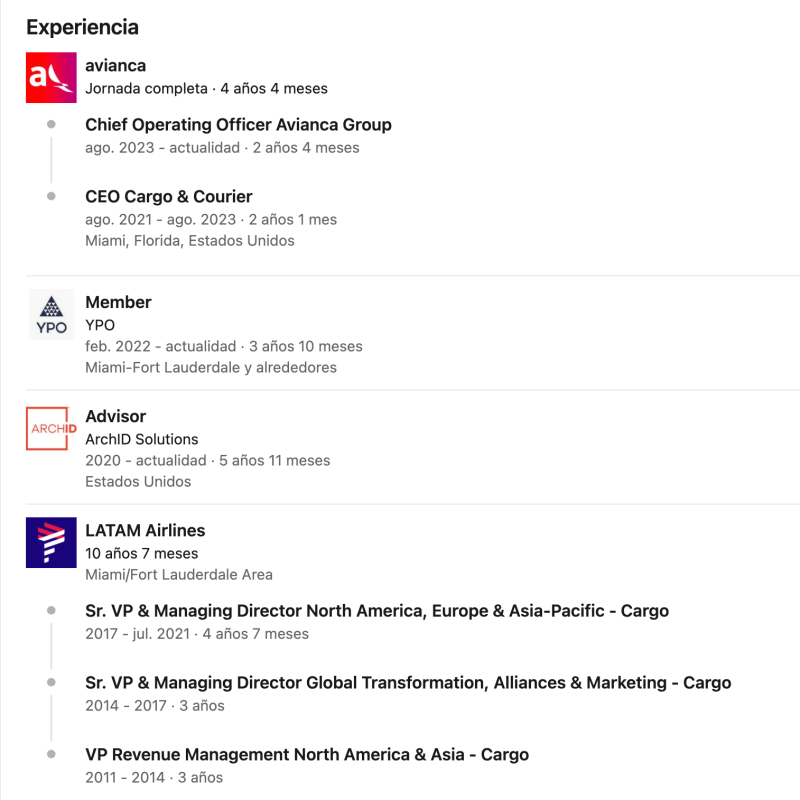Select Chief Operating Officer Avianca Group title

tap(238, 125)
